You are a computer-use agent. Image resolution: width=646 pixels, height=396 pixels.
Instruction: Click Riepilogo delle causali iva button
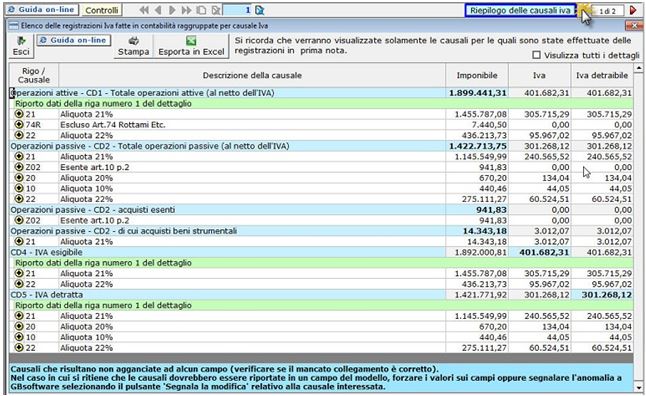[521, 11]
